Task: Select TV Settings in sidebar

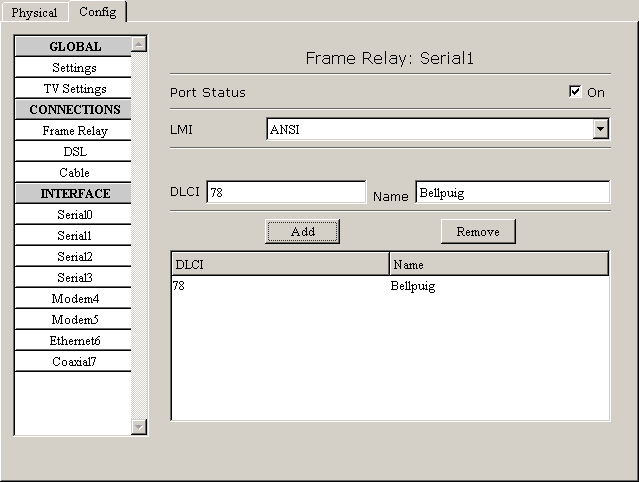Action: click(74, 89)
